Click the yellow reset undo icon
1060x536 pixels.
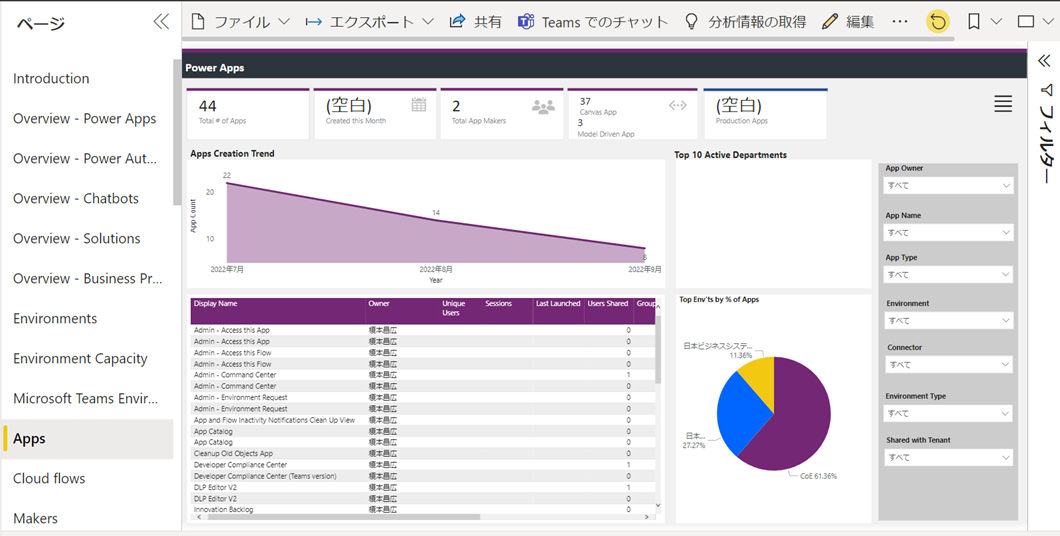click(x=938, y=22)
